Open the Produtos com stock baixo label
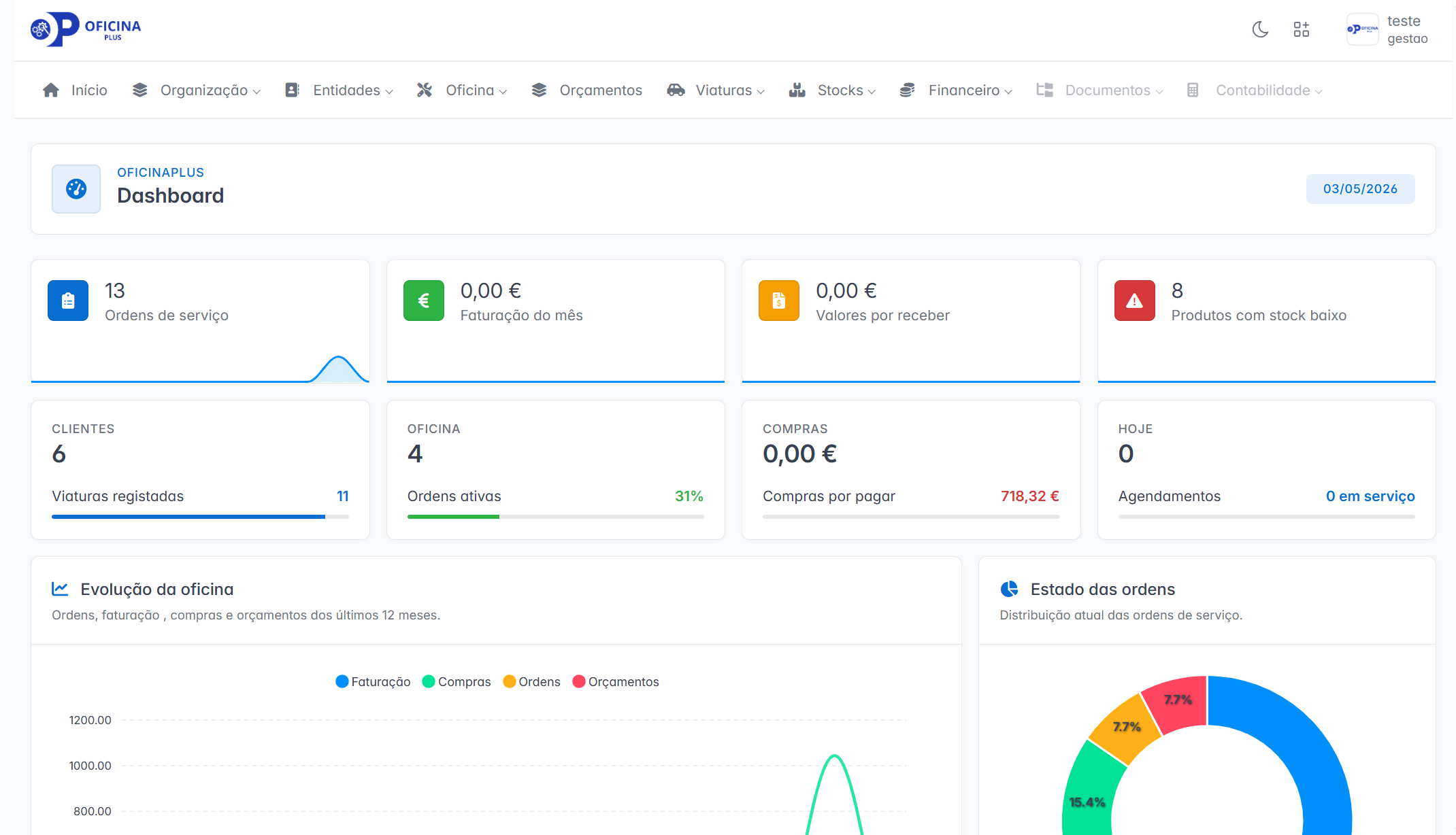Image resolution: width=1456 pixels, height=835 pixels. click(1259, 316)
